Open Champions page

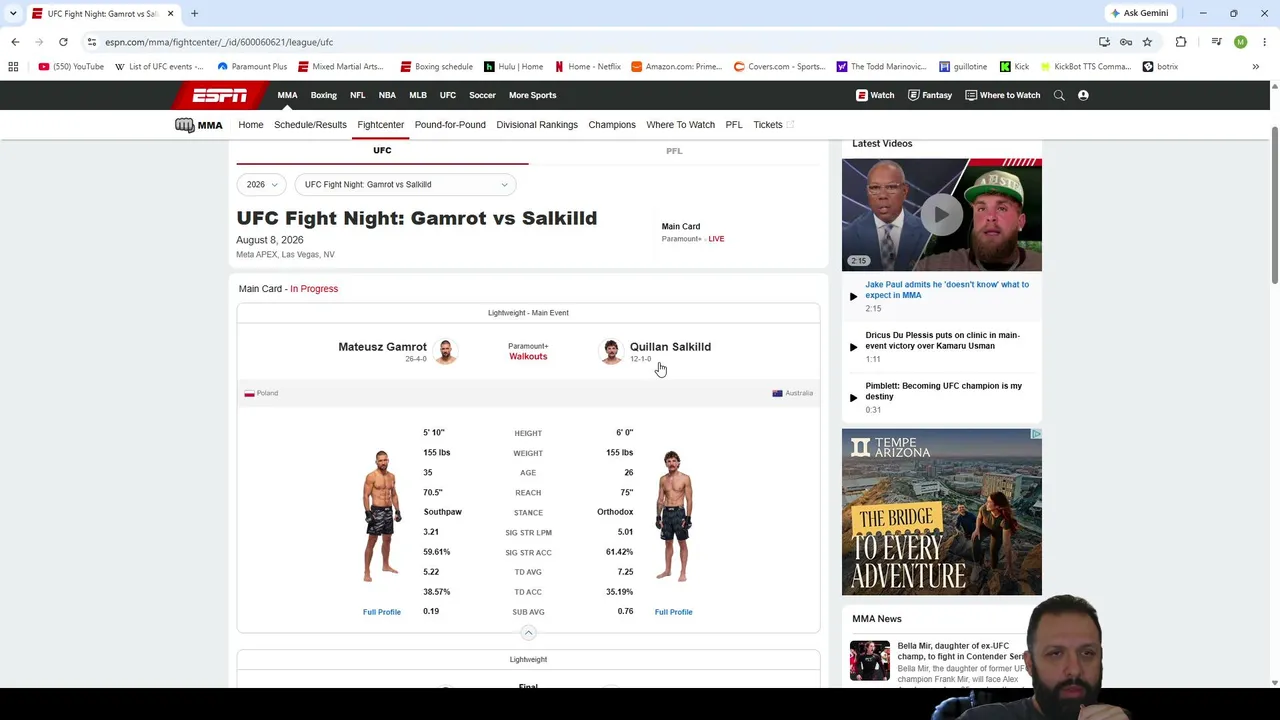(612, 125)
